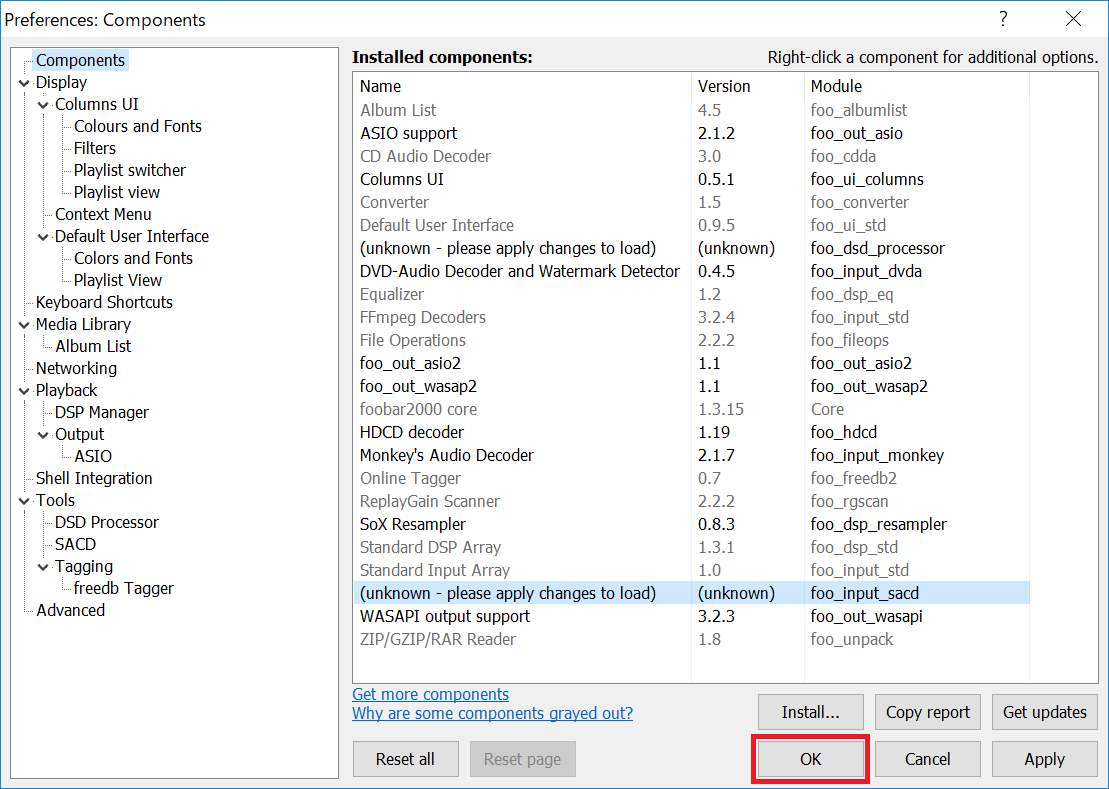
Task: Select the foobar2000 core row
Action: (691, 409)
